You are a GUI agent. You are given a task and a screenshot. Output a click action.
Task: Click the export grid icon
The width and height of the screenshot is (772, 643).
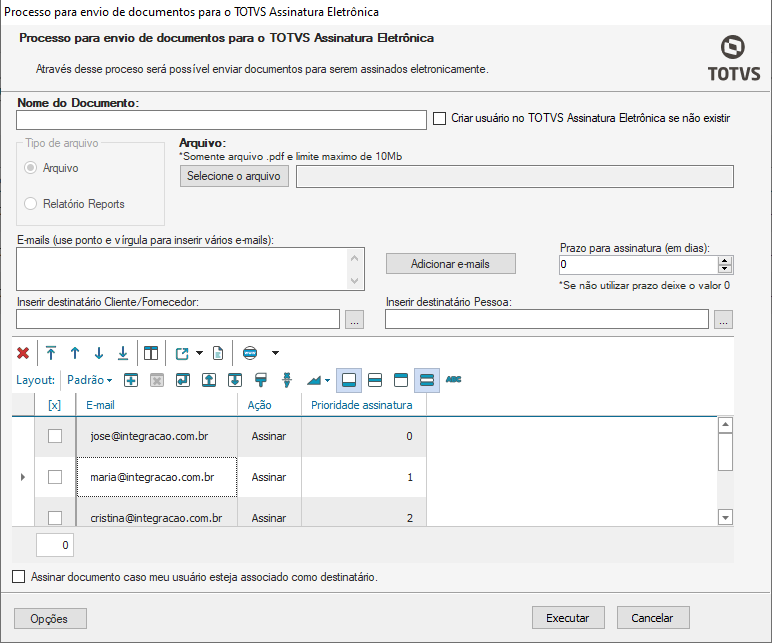tap(182, 353)
